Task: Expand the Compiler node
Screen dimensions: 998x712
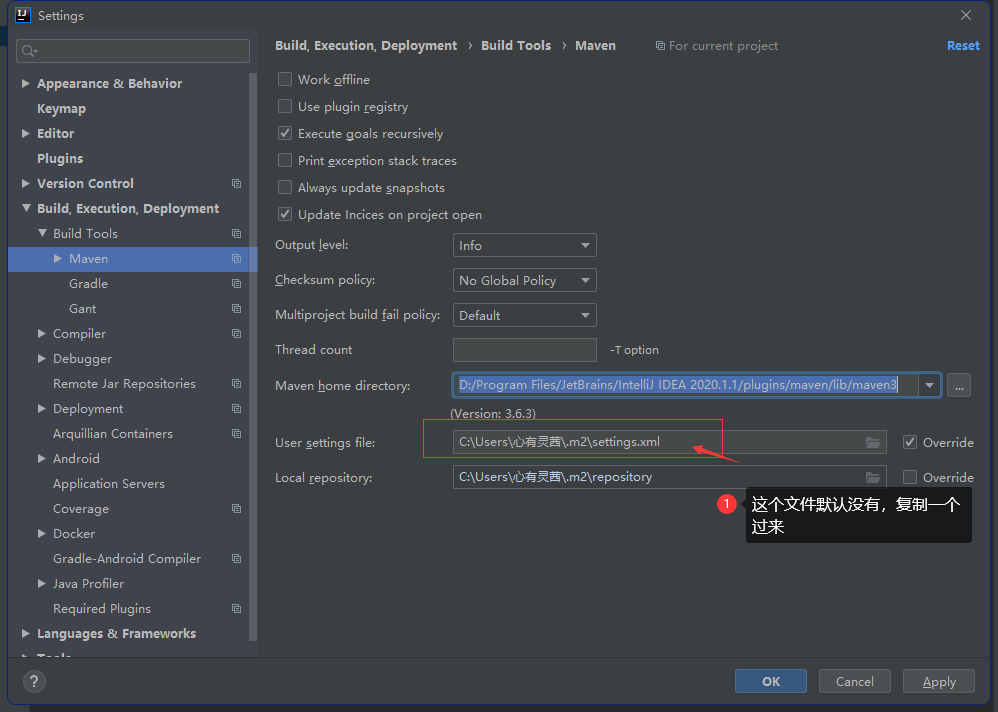Action: (42, 333)
